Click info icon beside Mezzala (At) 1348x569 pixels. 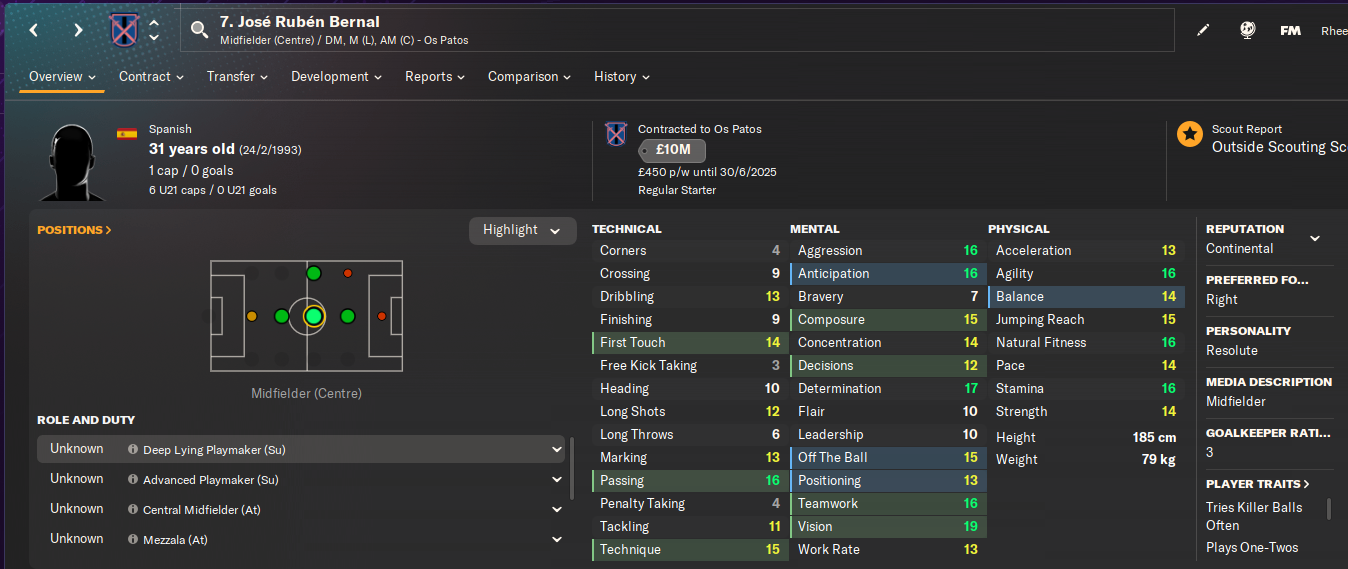coord(133,540)
